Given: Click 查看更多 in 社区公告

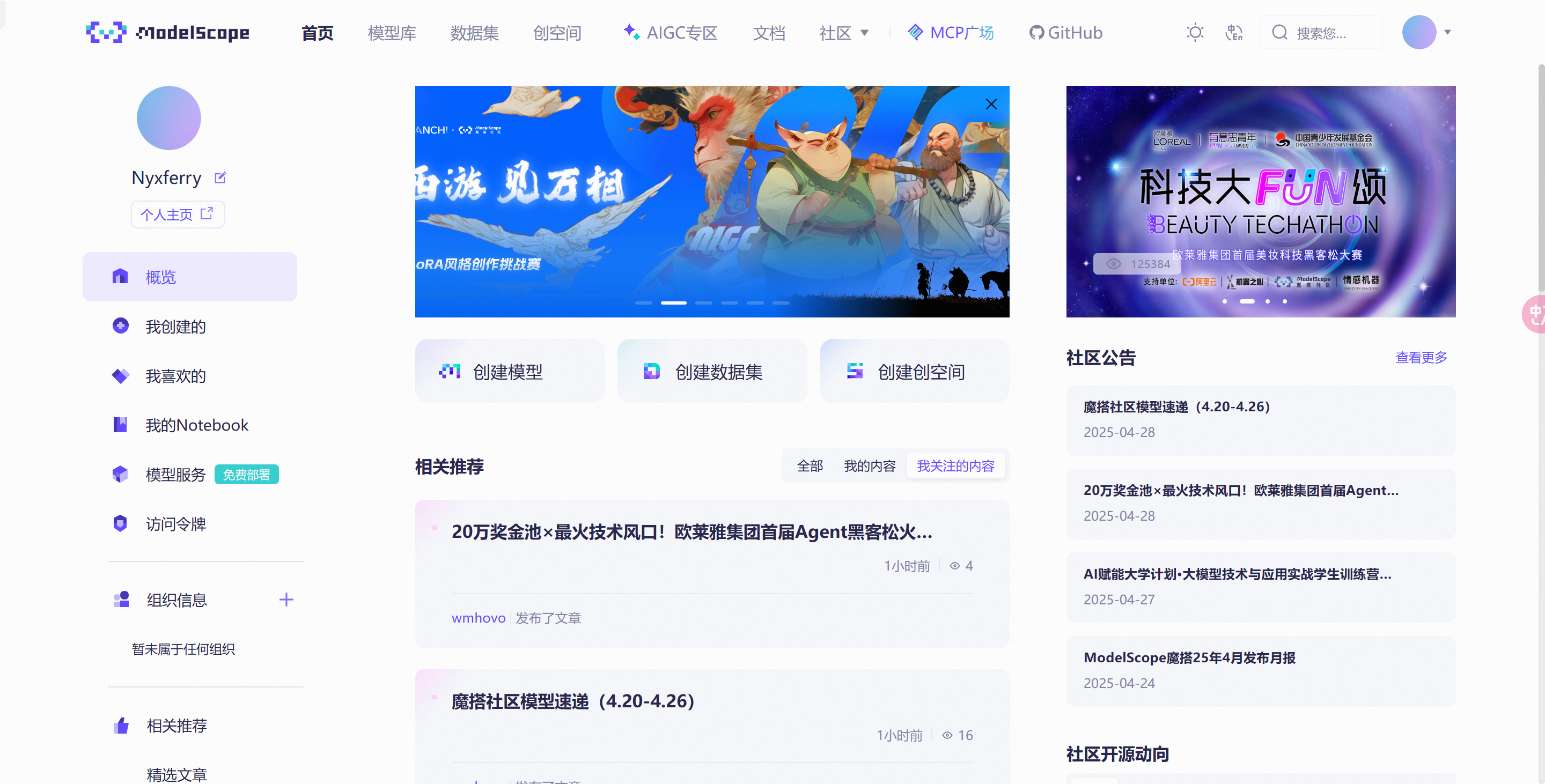Looking at the screenshot, I should tap(1421, 358).
